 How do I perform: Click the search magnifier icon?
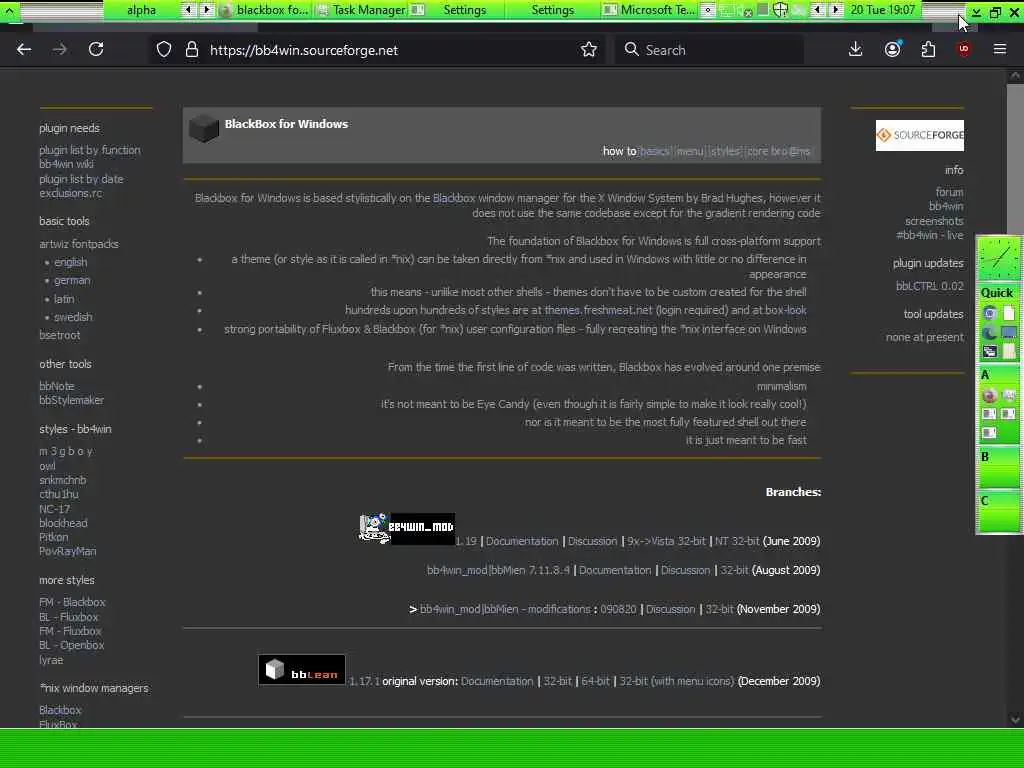(631, 50)
